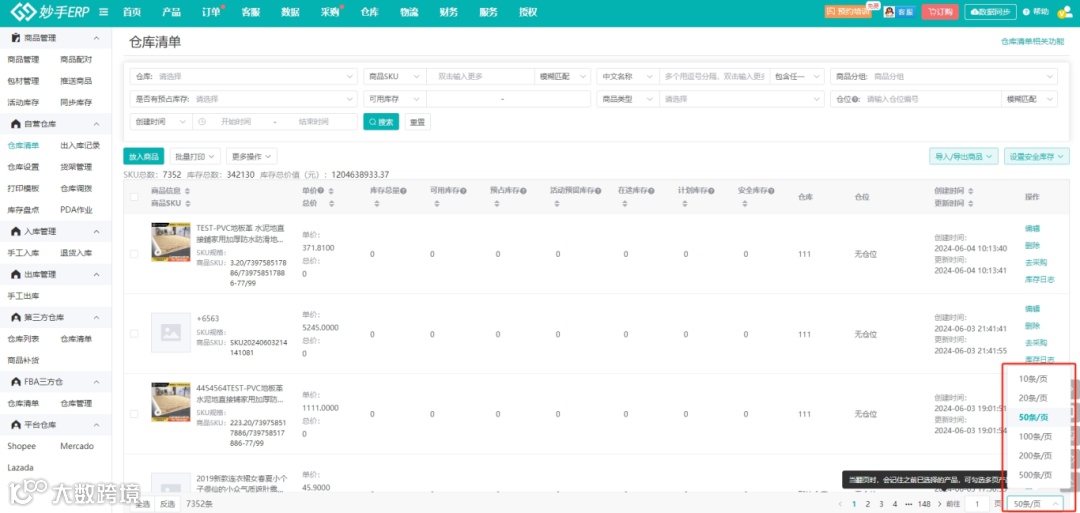1080x513 pixels.
Task: Click the 自营仓库 warehouse section icon
Action: pyautogui.click(x=16, y=124)
